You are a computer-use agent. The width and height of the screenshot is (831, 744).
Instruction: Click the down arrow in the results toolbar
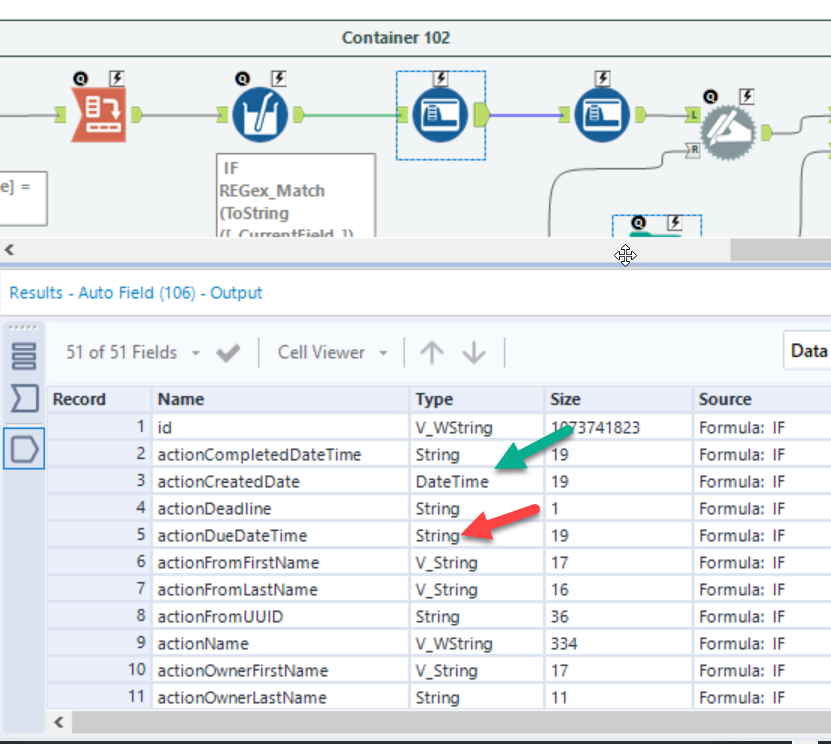471,352
